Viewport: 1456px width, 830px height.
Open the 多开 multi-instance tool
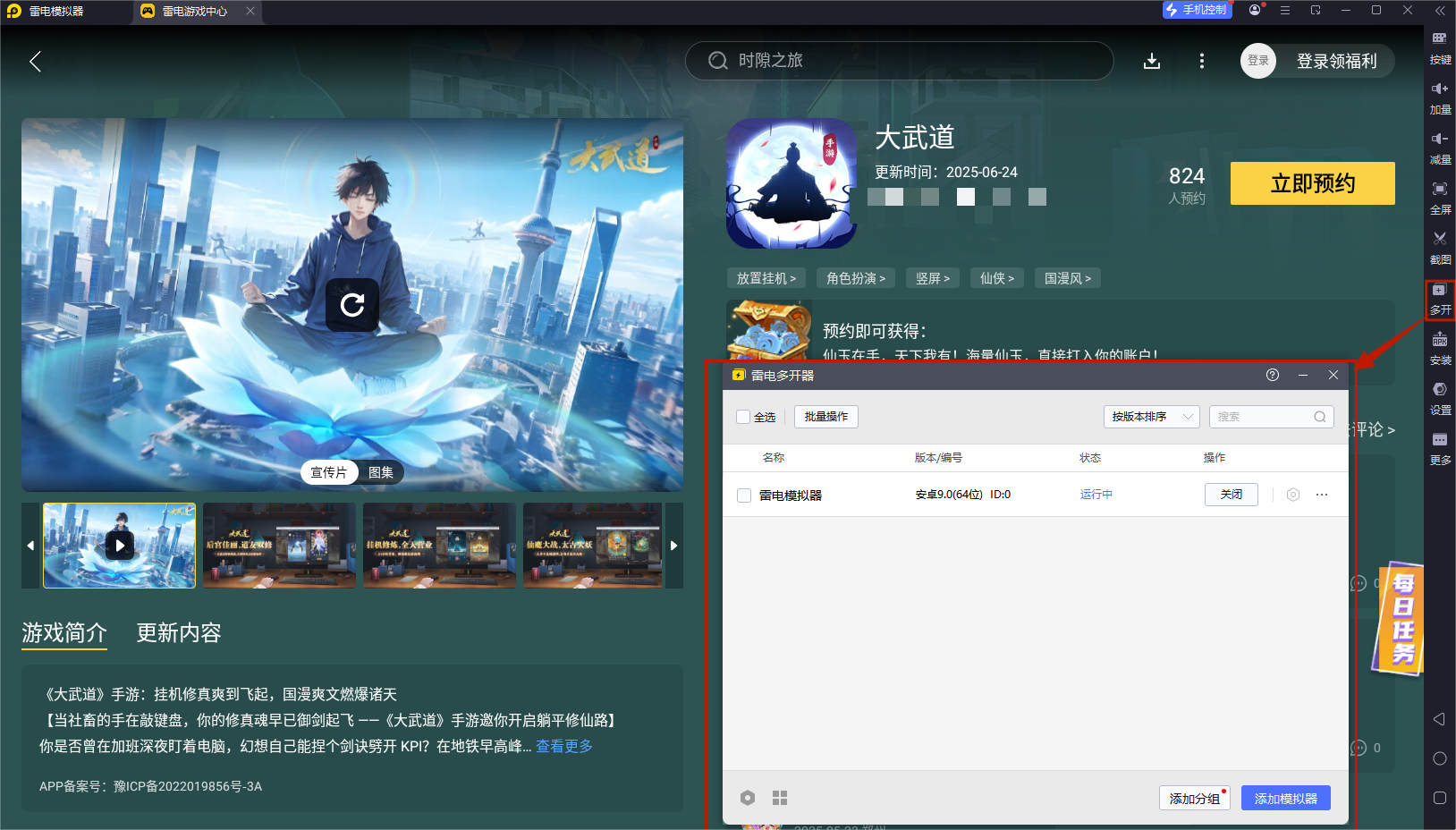(1440, 300)
